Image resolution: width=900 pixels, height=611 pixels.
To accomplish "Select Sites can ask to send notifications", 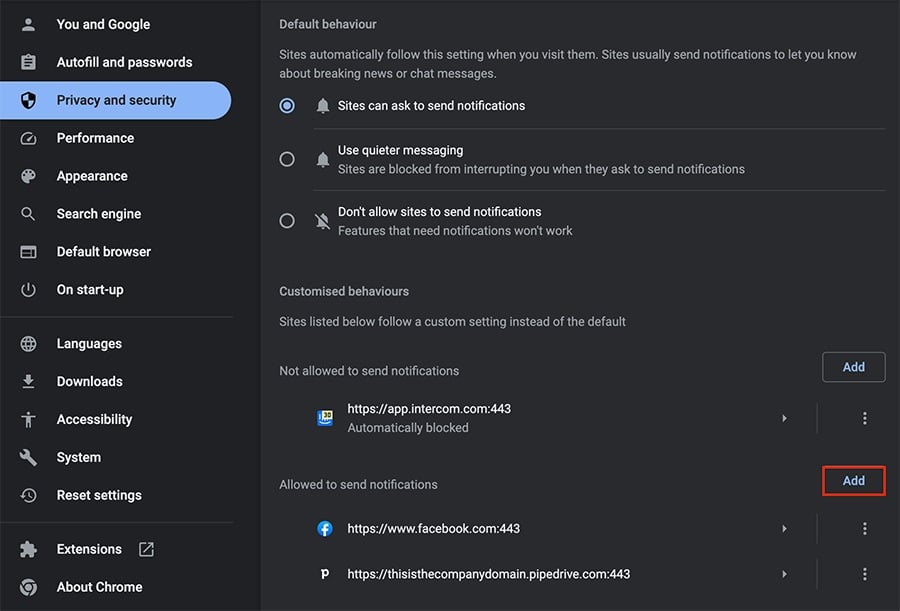I will 287,105.
